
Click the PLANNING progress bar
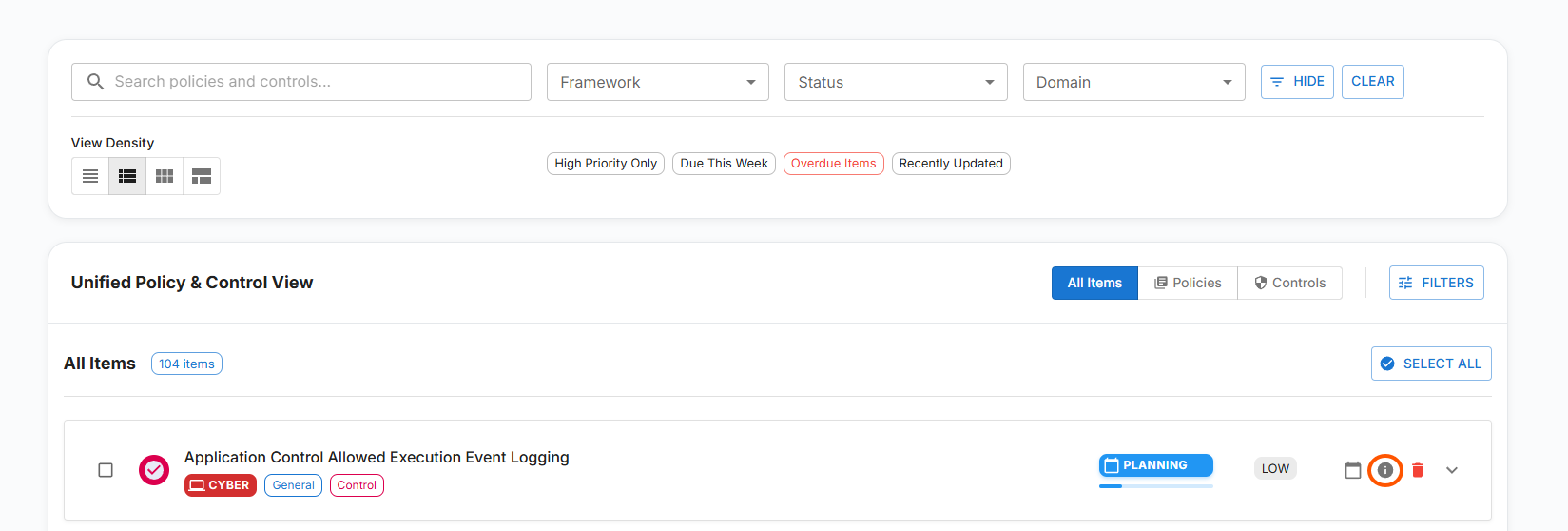(1155, 485)
